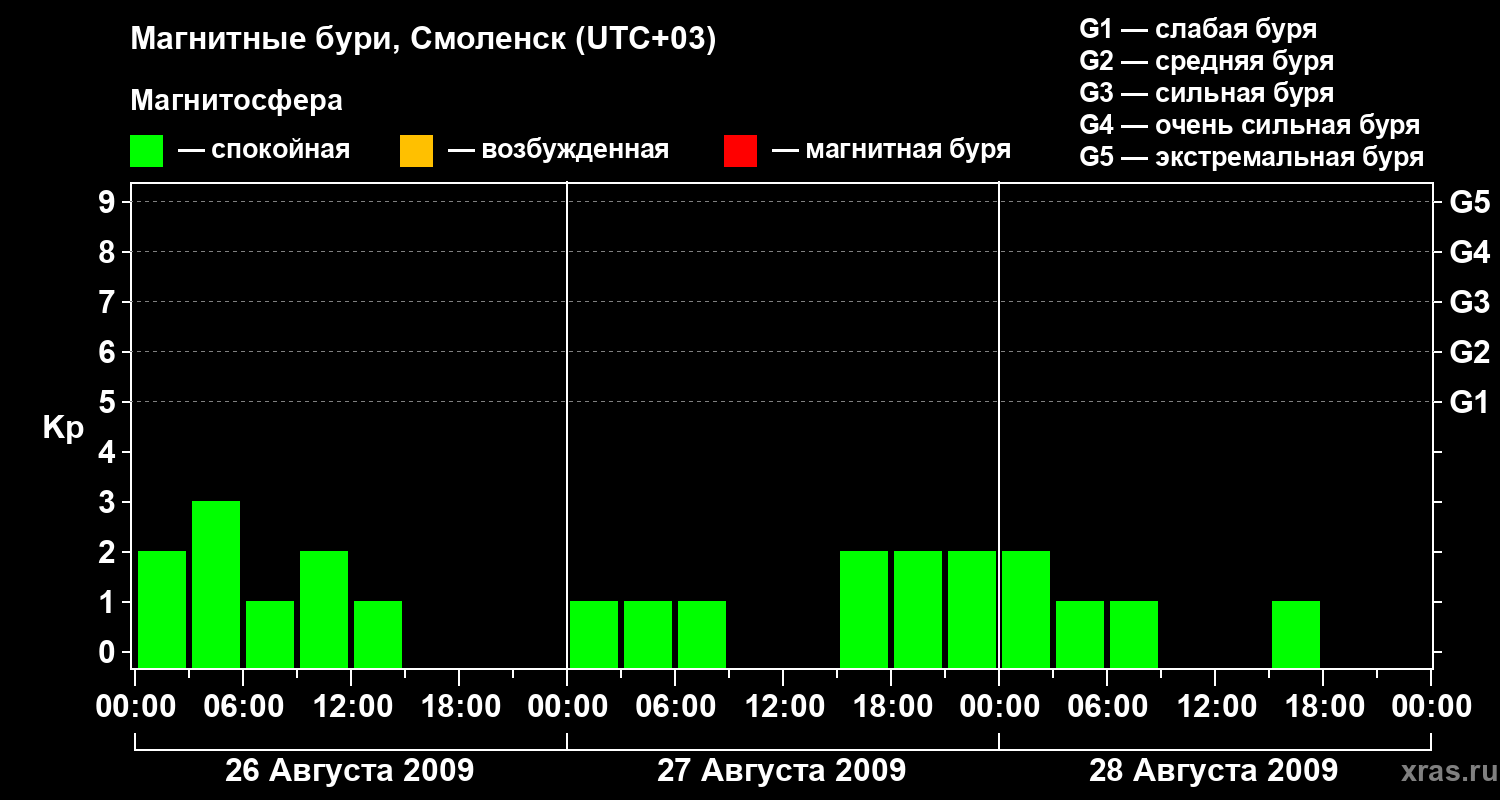Click '06:00' time label under 28 August
This screenshot has height=800, width=1500.
pos(1106,707)
